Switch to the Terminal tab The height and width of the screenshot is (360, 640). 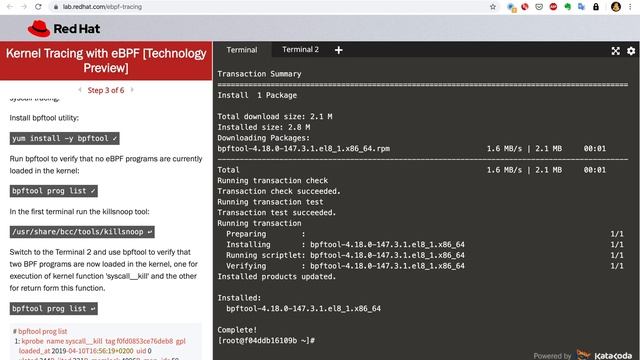(242, 50)
